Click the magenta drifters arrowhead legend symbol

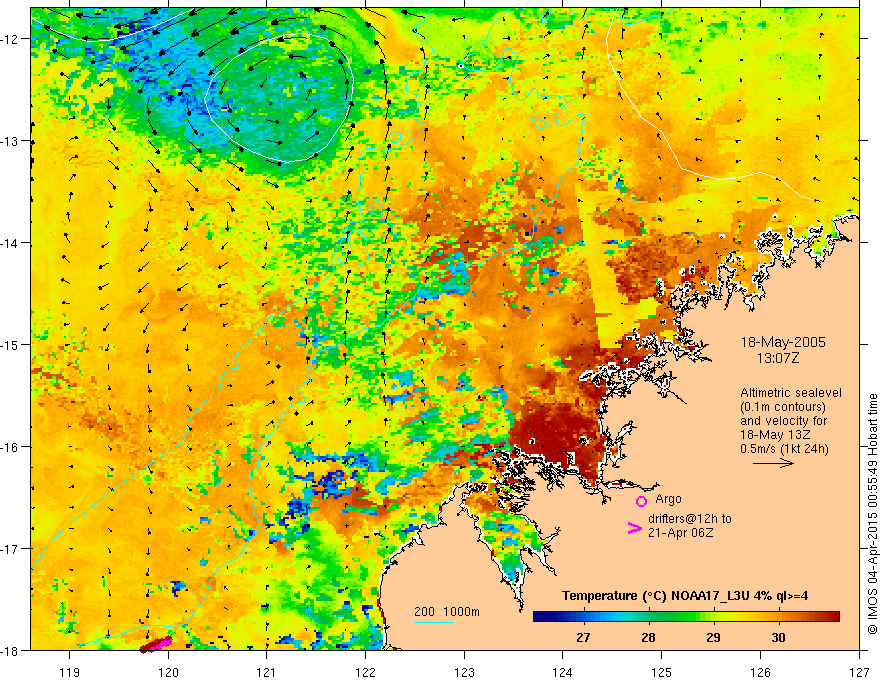634,528
